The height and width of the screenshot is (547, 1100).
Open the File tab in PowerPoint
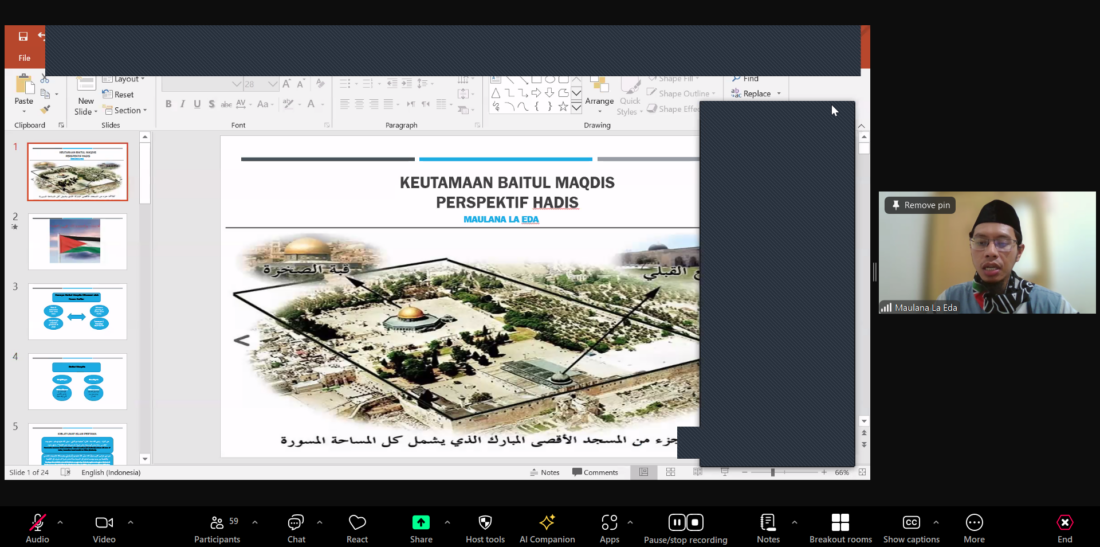coord(24,58)
